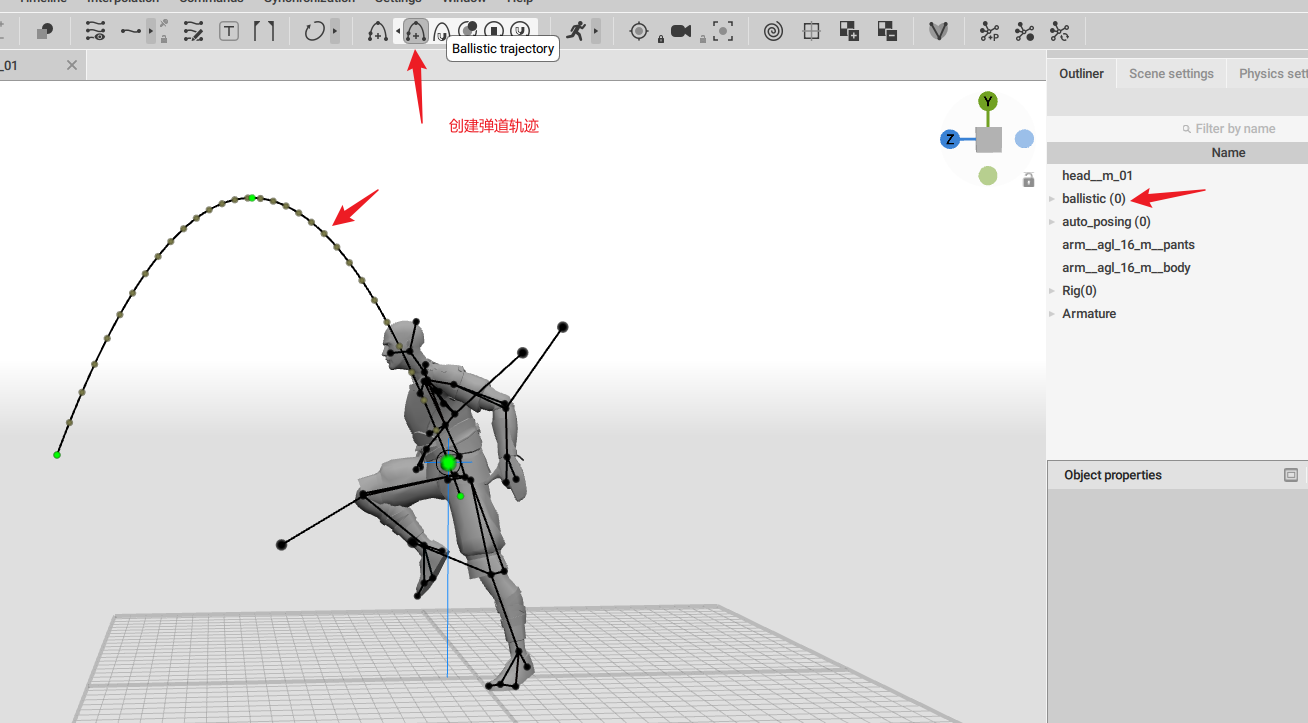The width and height of the screenshot is (1308, 723).
Task: Click the Y axis on the view gizmo
Action: click(988, 101)
